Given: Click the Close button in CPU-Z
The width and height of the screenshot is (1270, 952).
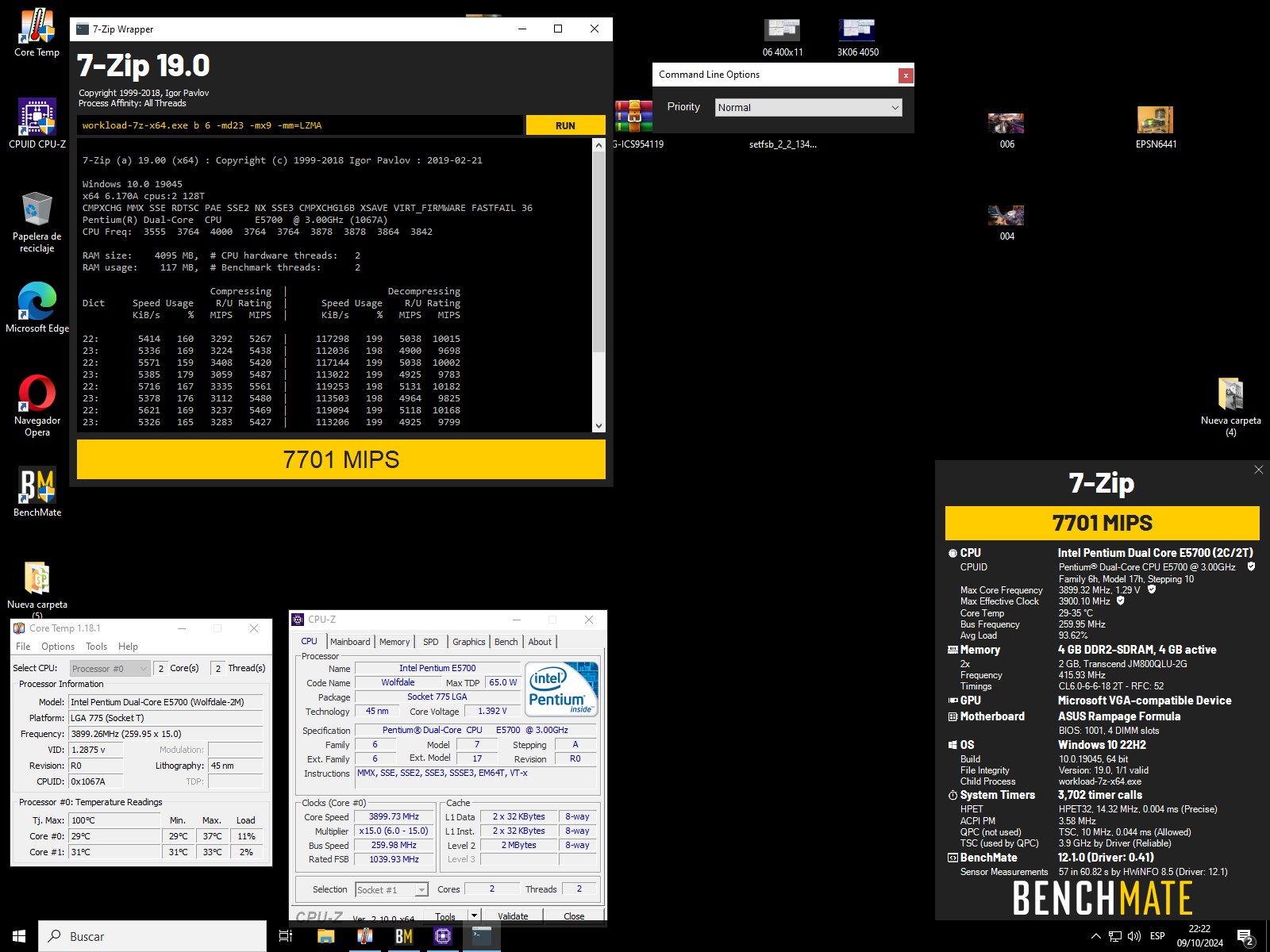Looking at the screenshot, I should [574, 916].
